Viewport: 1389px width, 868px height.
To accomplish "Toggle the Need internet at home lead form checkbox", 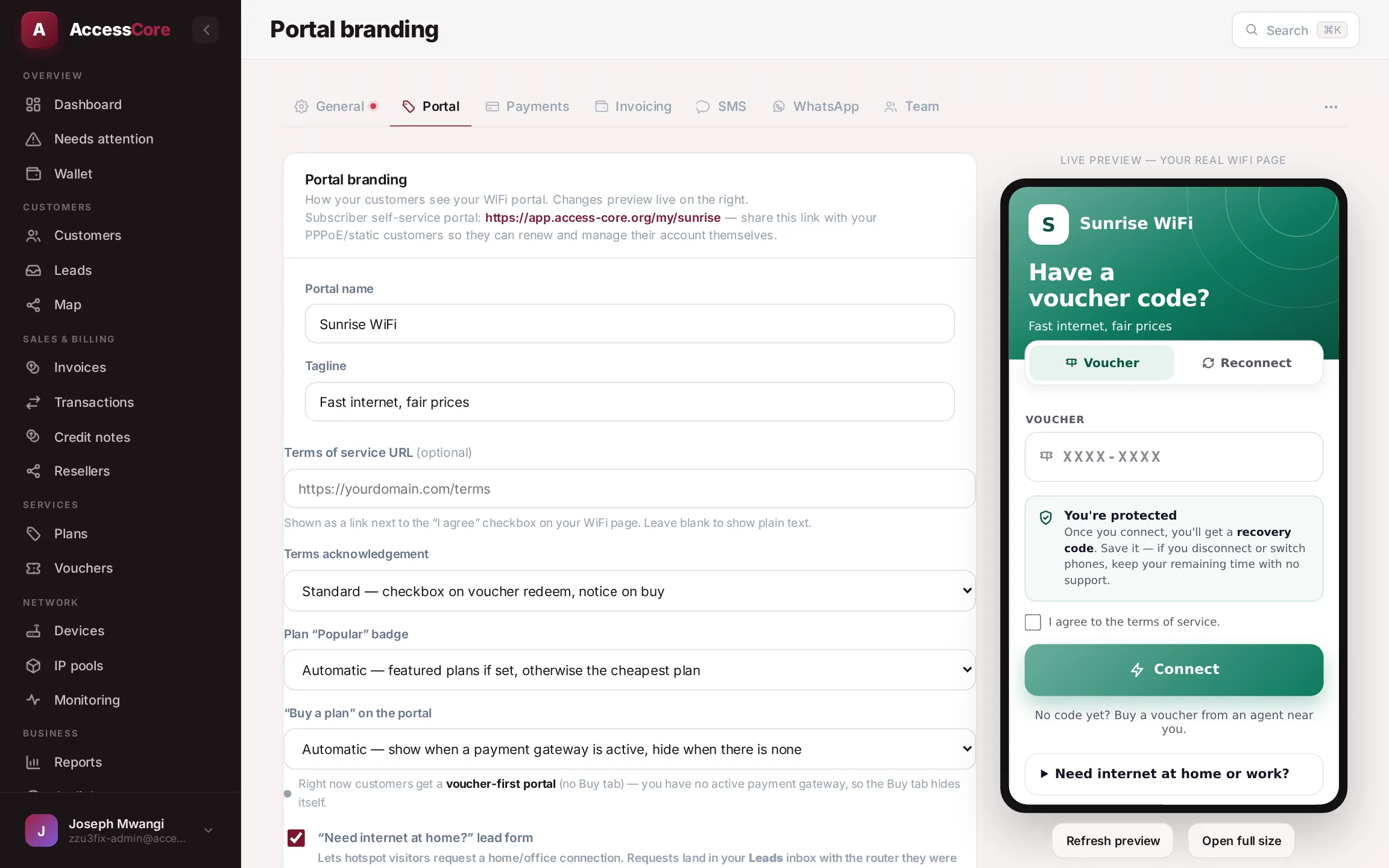I will coord(296,837).
